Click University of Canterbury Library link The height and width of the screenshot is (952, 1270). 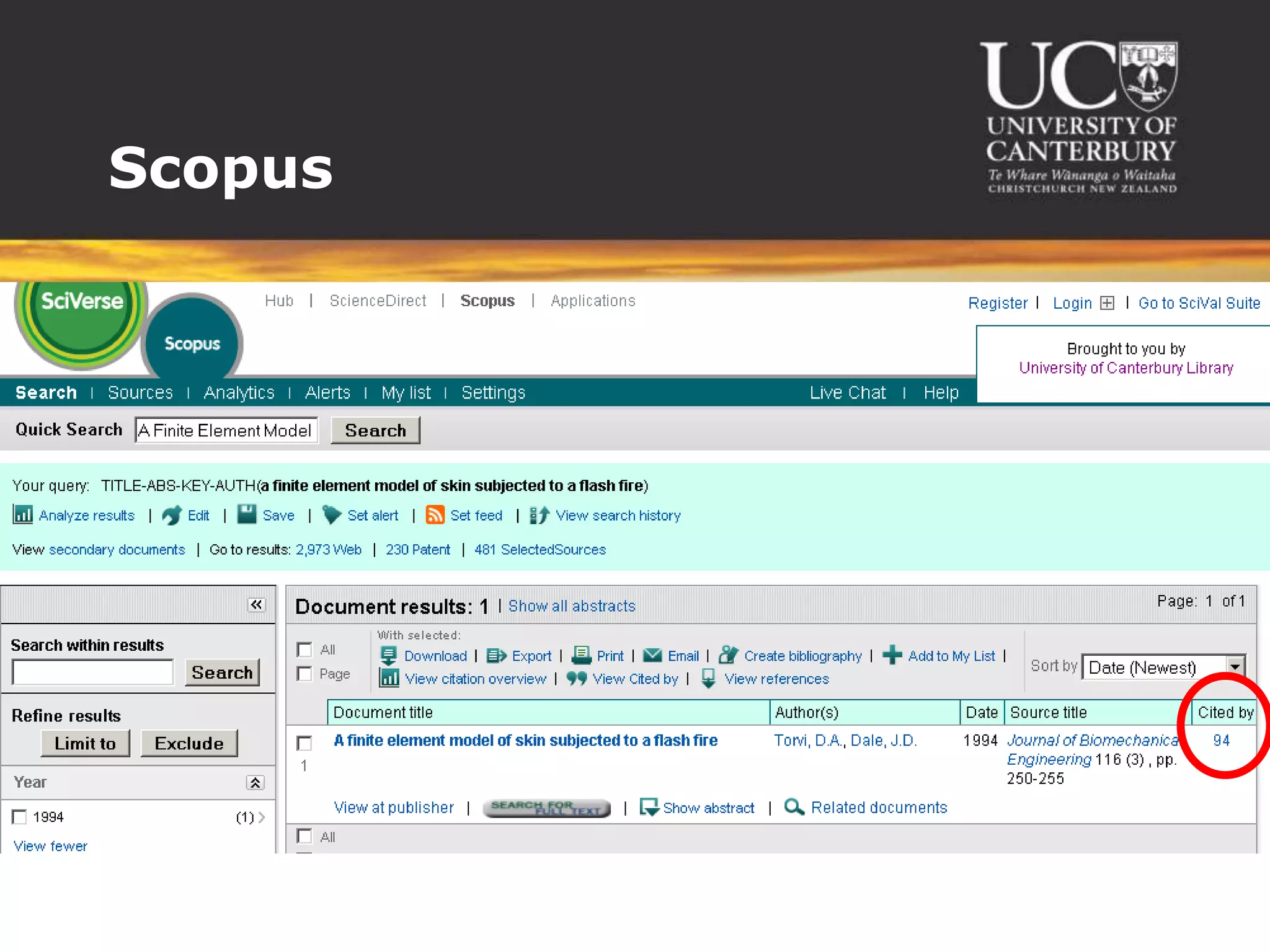coord(1126,368)
